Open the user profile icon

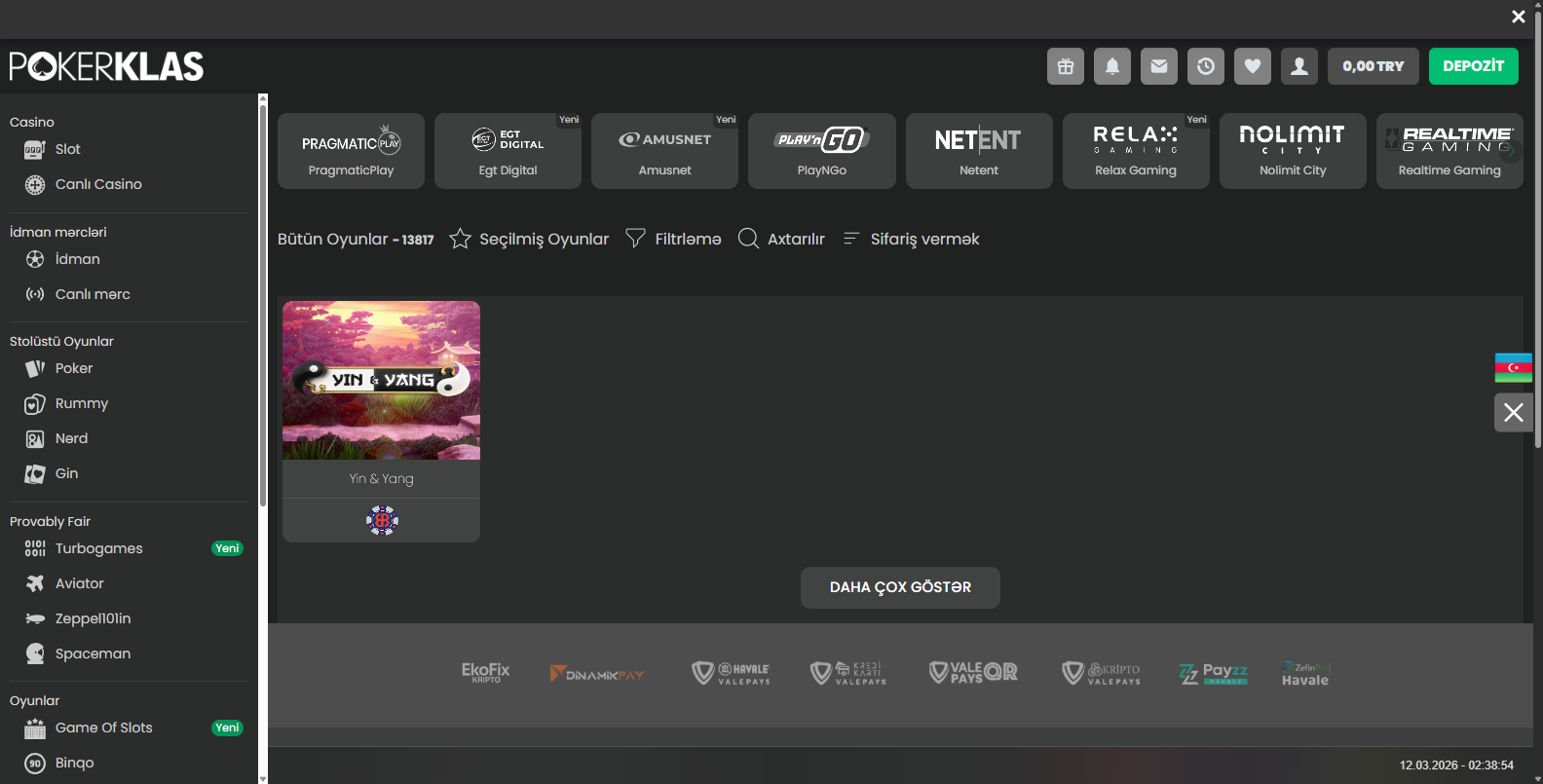tap(1299, 66)
